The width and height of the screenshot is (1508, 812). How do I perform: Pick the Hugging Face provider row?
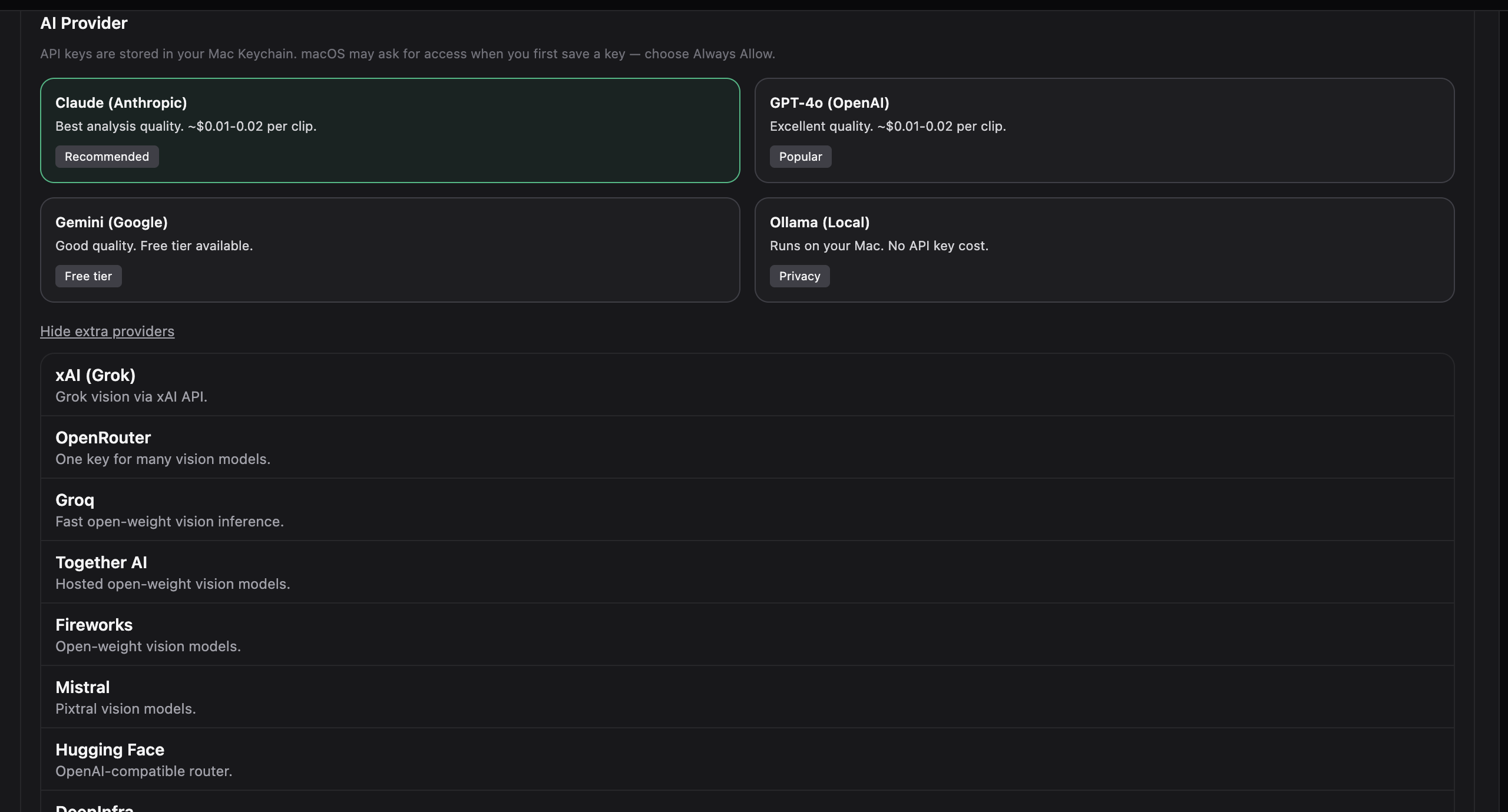coord(747,760)
